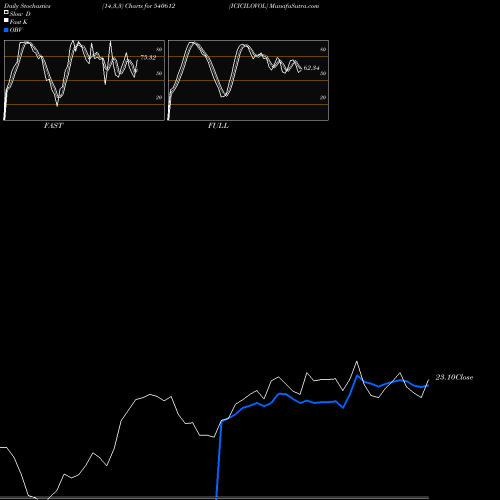Click the blue OBV legend swatch
Image resolution: width=500 pixels, height=500 pixels.
tap(6, 30)
